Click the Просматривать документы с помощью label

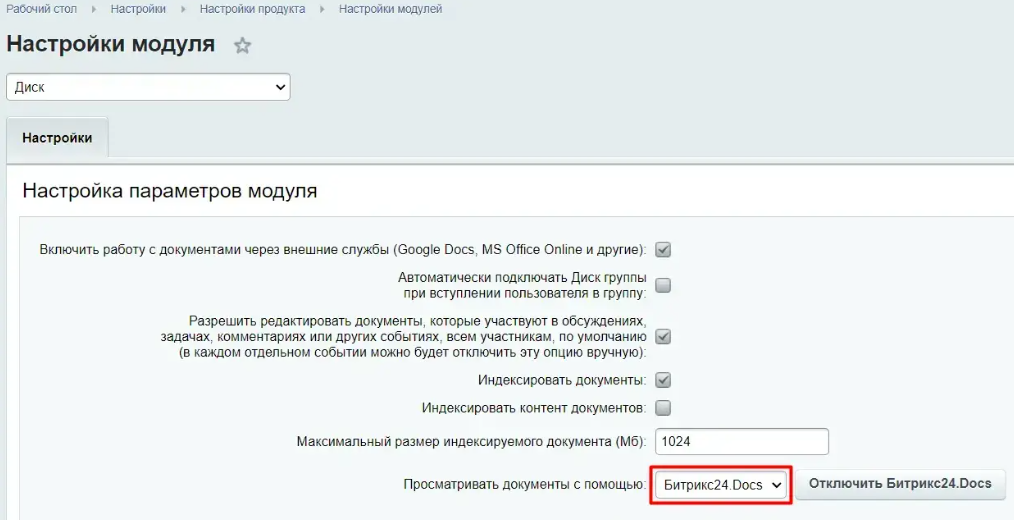coord(524,485)
